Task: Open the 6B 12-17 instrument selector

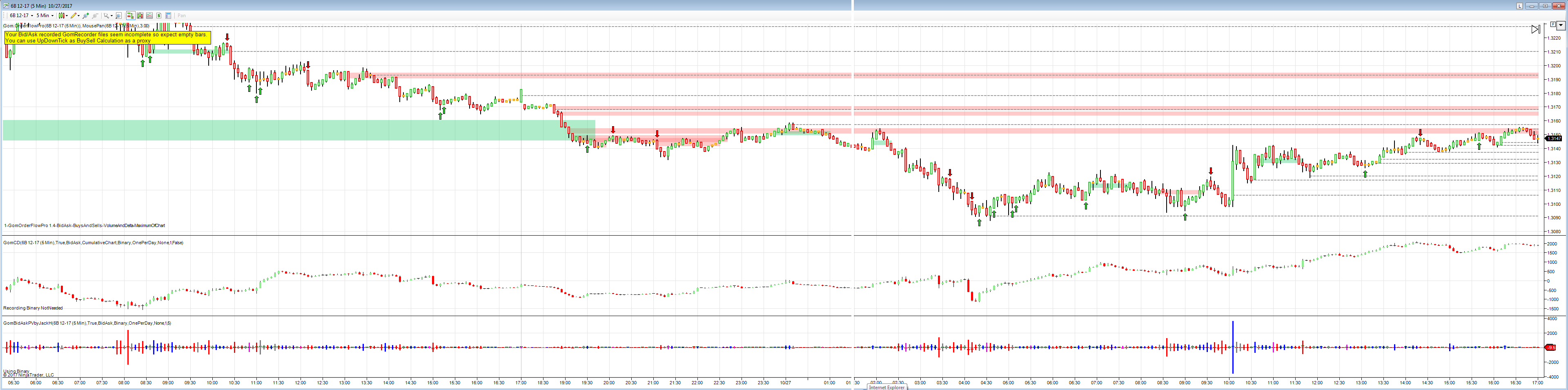Action: point(21,15)
